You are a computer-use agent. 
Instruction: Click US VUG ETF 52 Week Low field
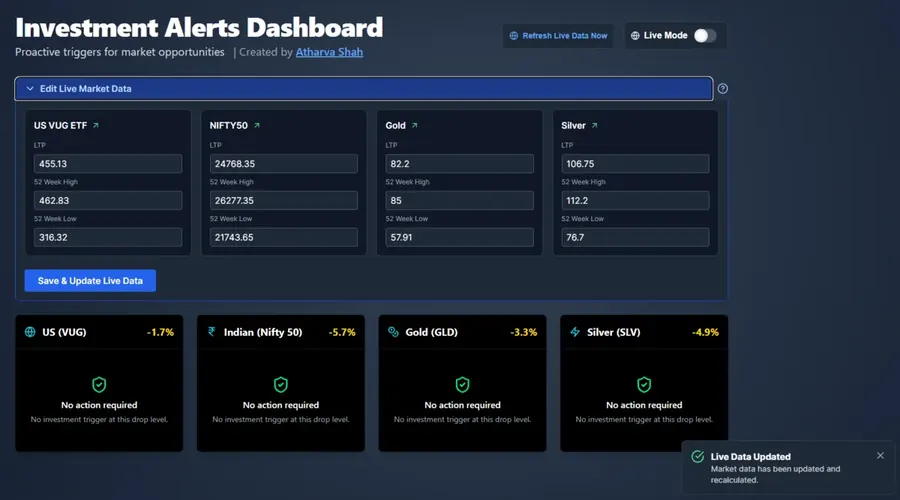click(x=108, y=237)
